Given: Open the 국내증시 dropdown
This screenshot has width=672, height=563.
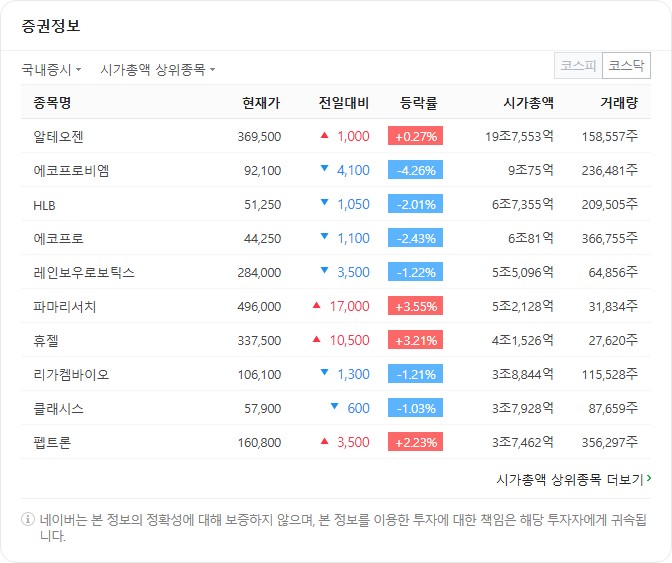Looking at the screenshot, I should [x=51, y=70].
